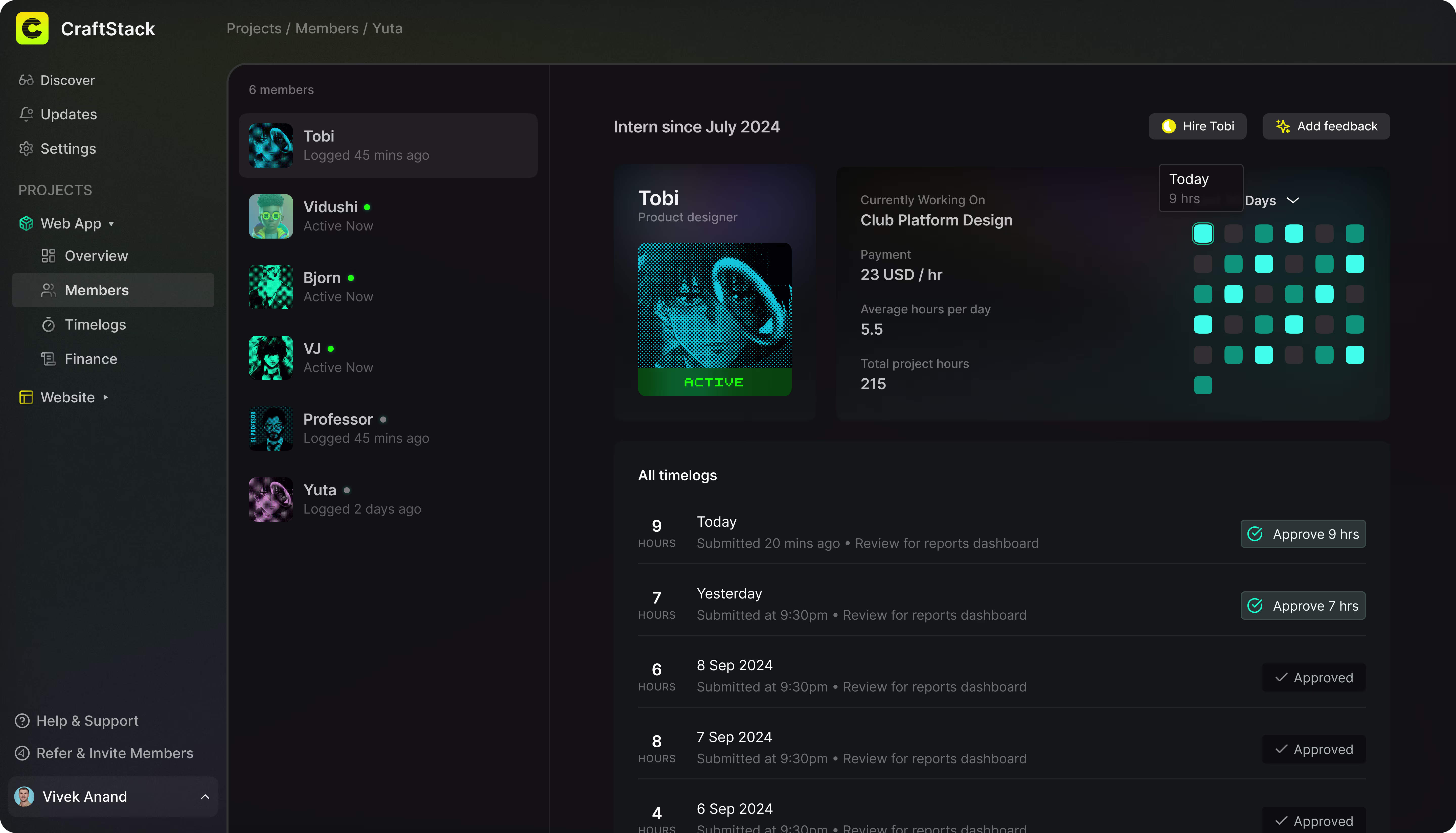The width and height of the screenshot is (1456, 833).
Task: Select Yuta in the members list
Action: coord(388,499)
